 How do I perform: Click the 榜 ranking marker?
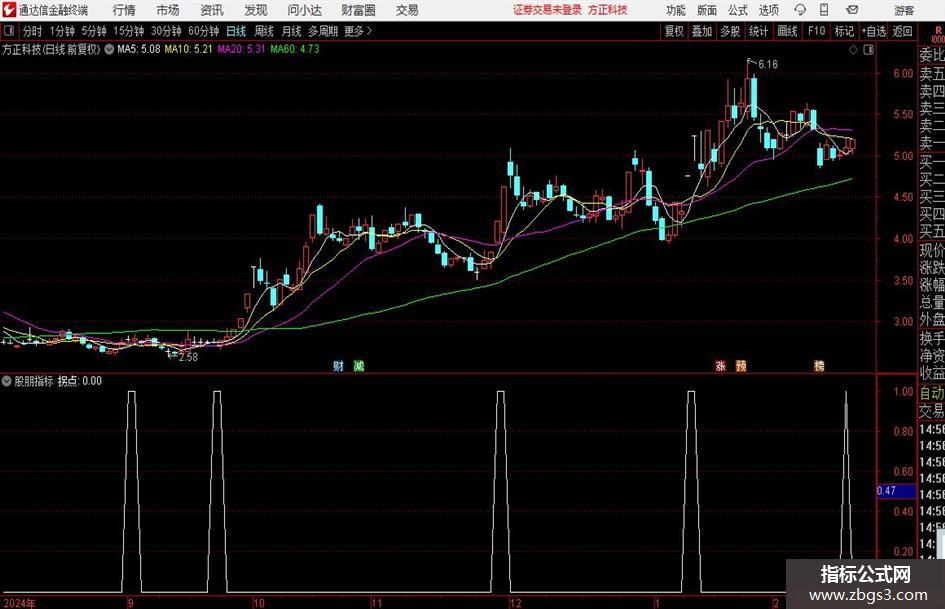pyautogui.click(x=819, y=365)
